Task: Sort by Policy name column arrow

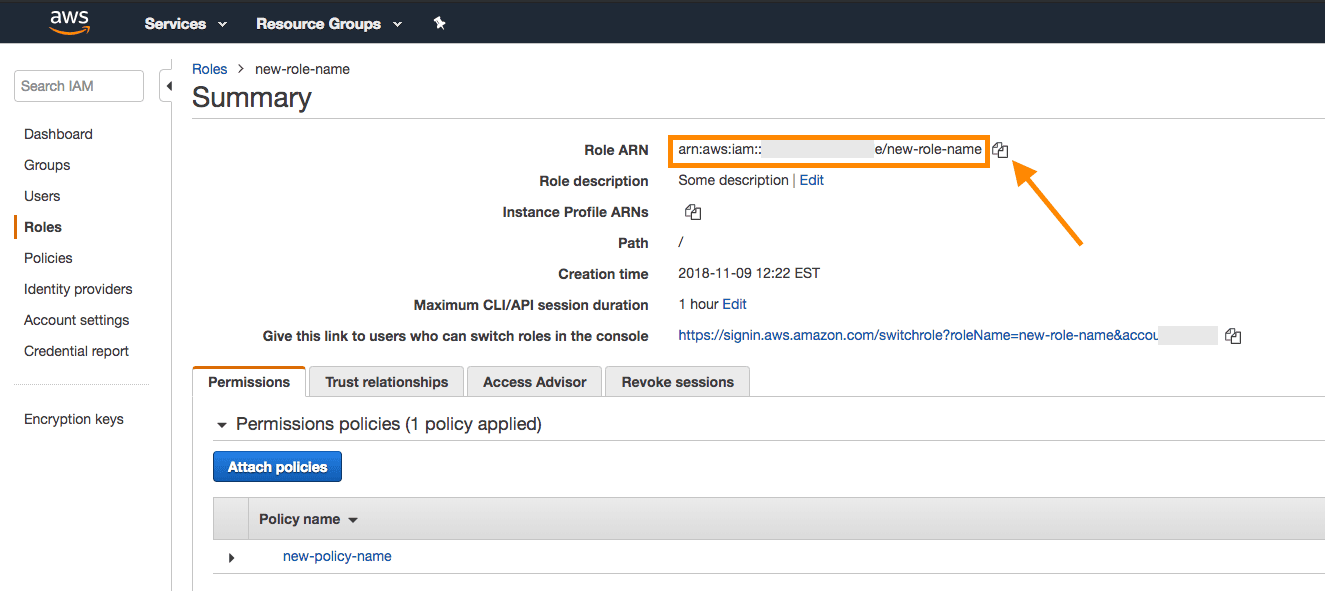Action: click(x=353, y=520)
